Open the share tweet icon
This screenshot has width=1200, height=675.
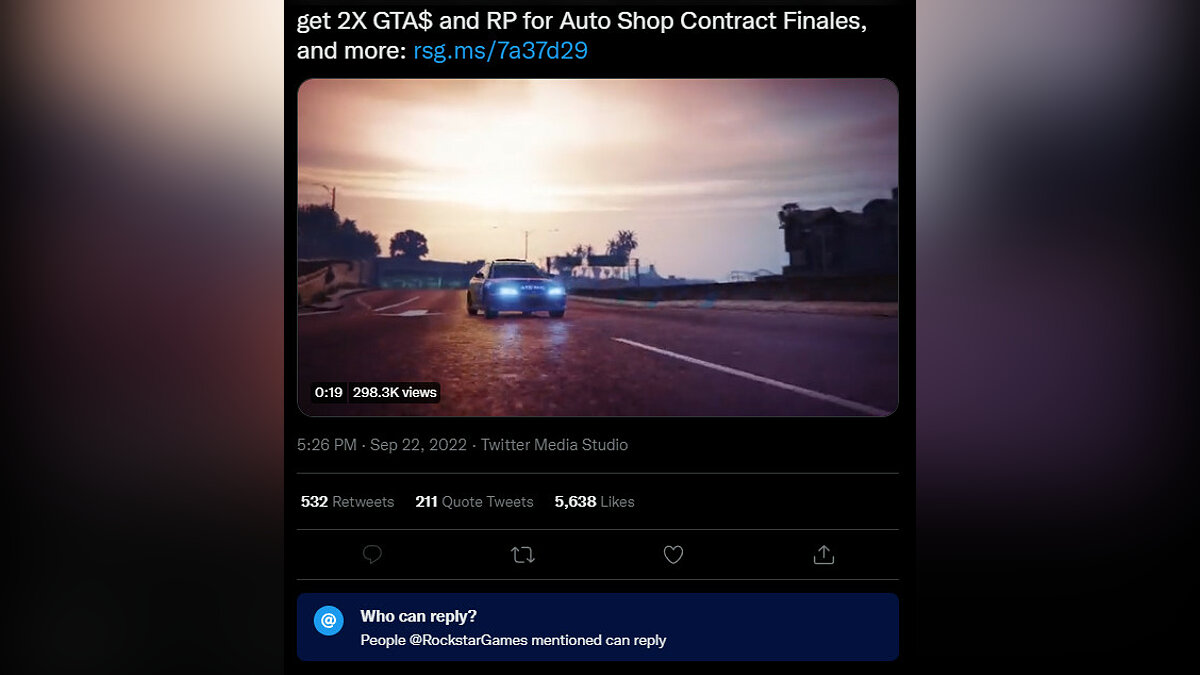[824, 554]
